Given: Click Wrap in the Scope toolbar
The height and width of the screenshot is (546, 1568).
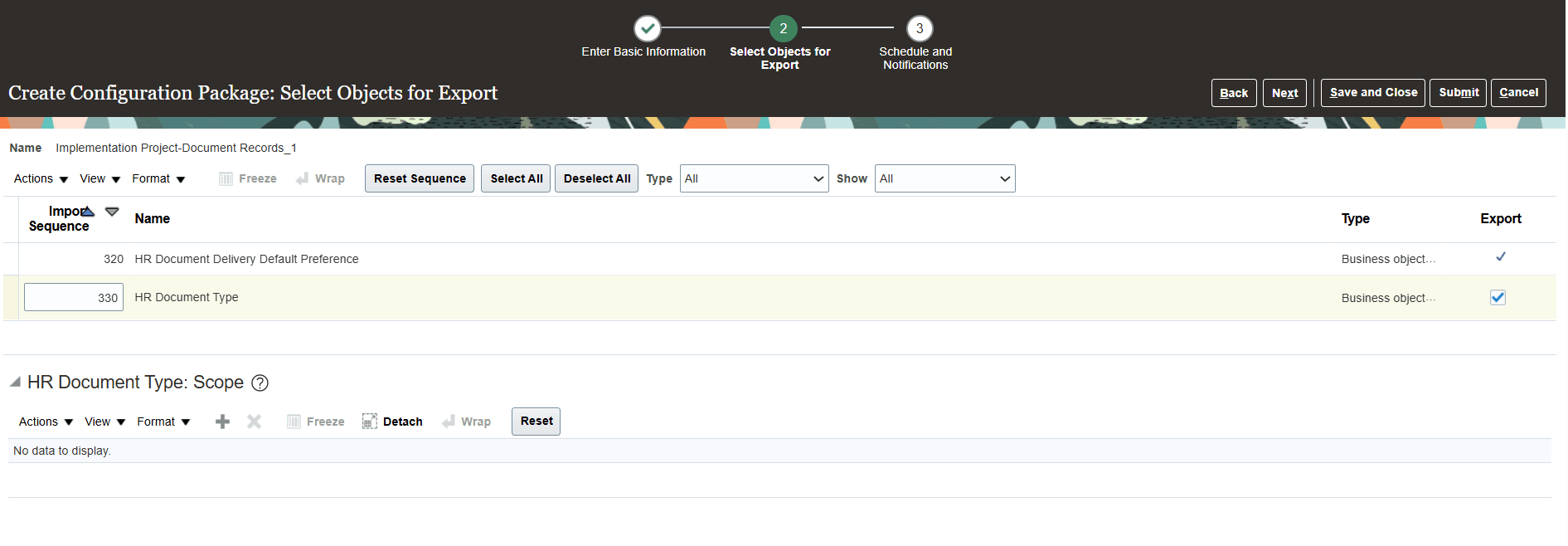Looking at the screenshot, I should click(x=466, y=422).
